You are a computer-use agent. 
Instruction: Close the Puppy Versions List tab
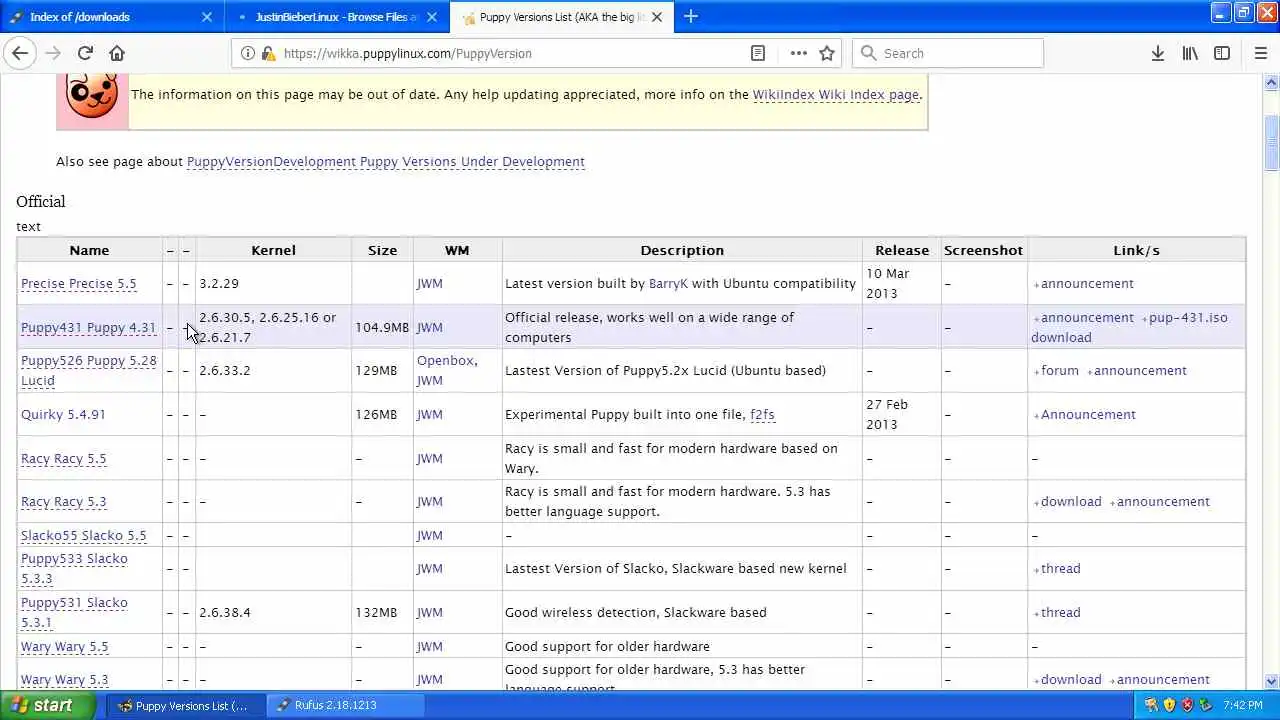(x=657, y=17)
